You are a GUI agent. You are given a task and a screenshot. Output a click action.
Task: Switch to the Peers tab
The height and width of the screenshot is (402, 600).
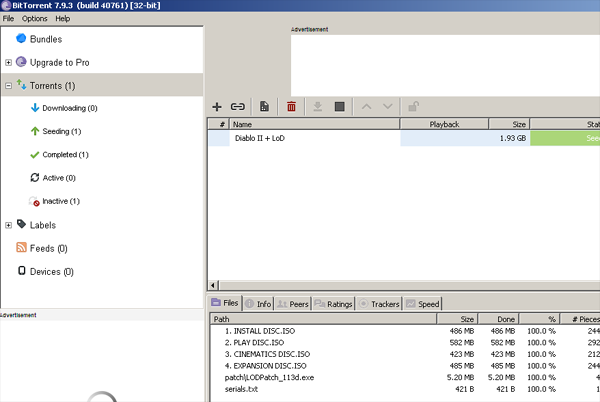point(293,304)
